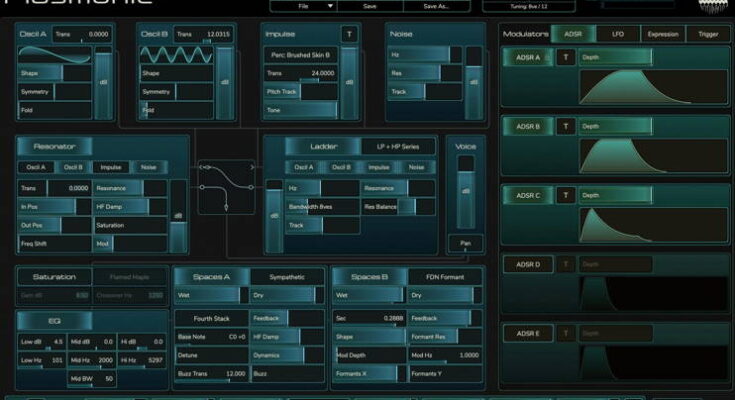Open the Perc: Brushed Skin B sample selector
Image resolution: width=735 pixels, height=400 pixels.
pos(300,56)
